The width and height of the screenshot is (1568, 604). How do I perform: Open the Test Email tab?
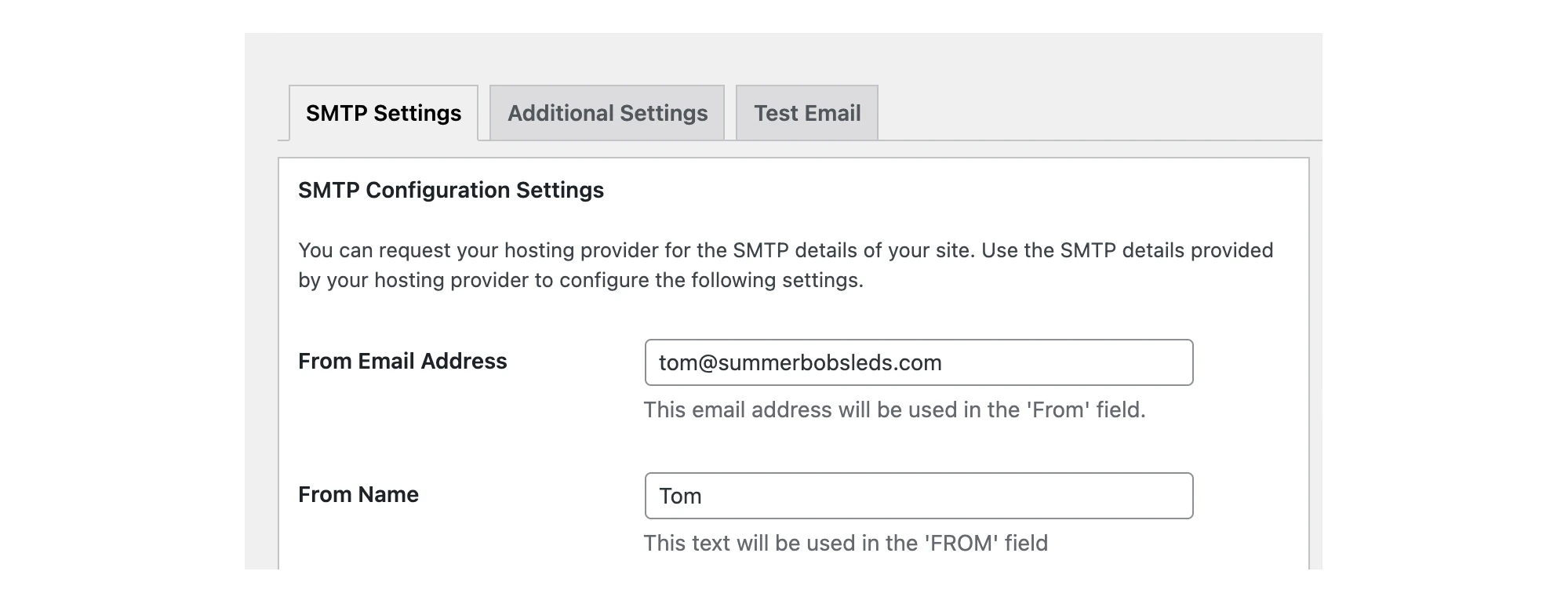point(807,114)
